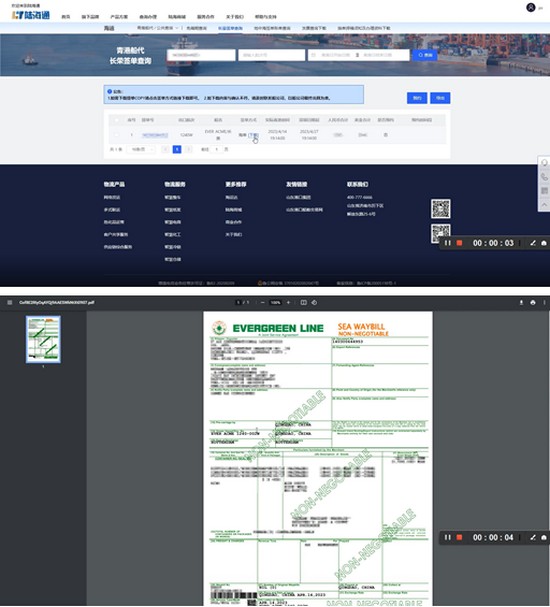This screenshot has width=550, height=607.
Task: Print the PDF with the printer icon
Action: (x=533, y=302)
